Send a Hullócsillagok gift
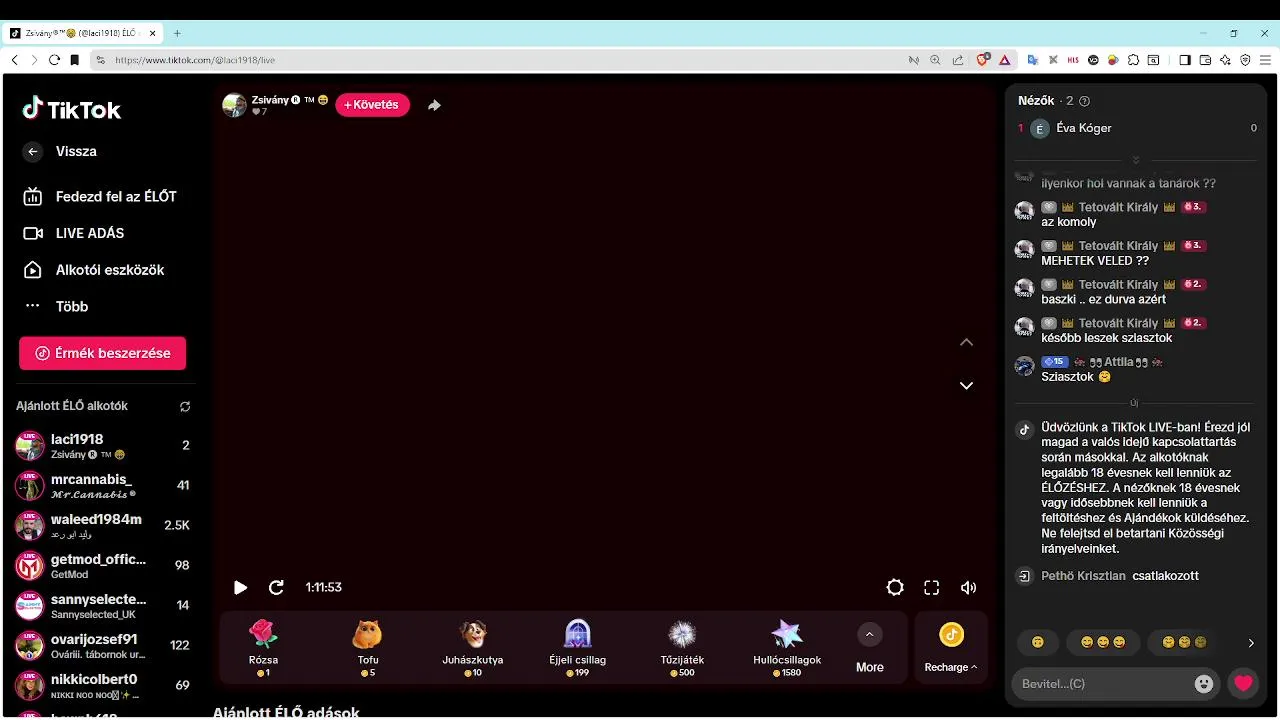This screenshot has height=720, width=1280. click(x=787, y=648)
